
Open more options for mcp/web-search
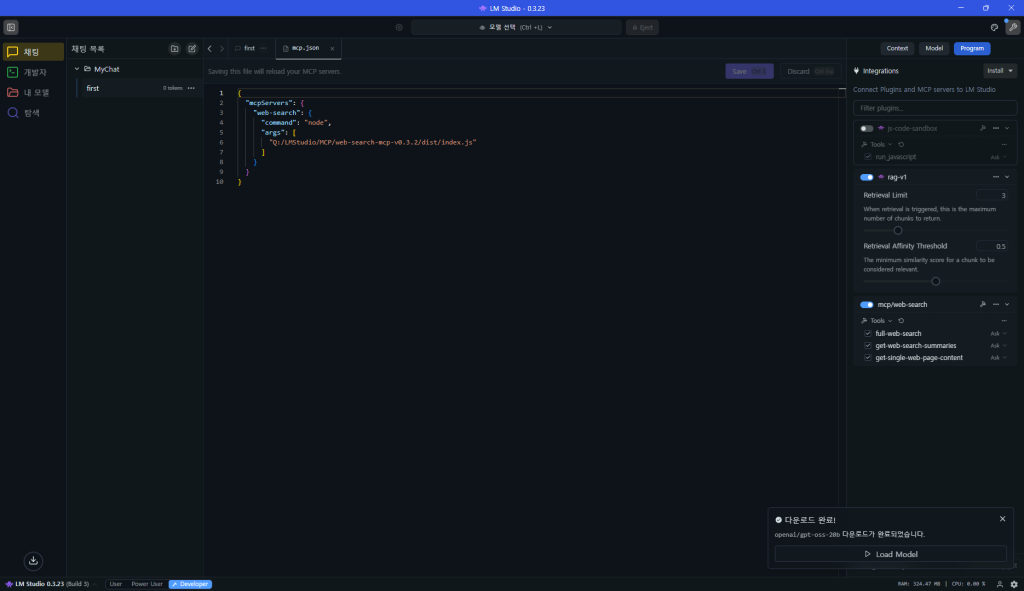point(996,304)
